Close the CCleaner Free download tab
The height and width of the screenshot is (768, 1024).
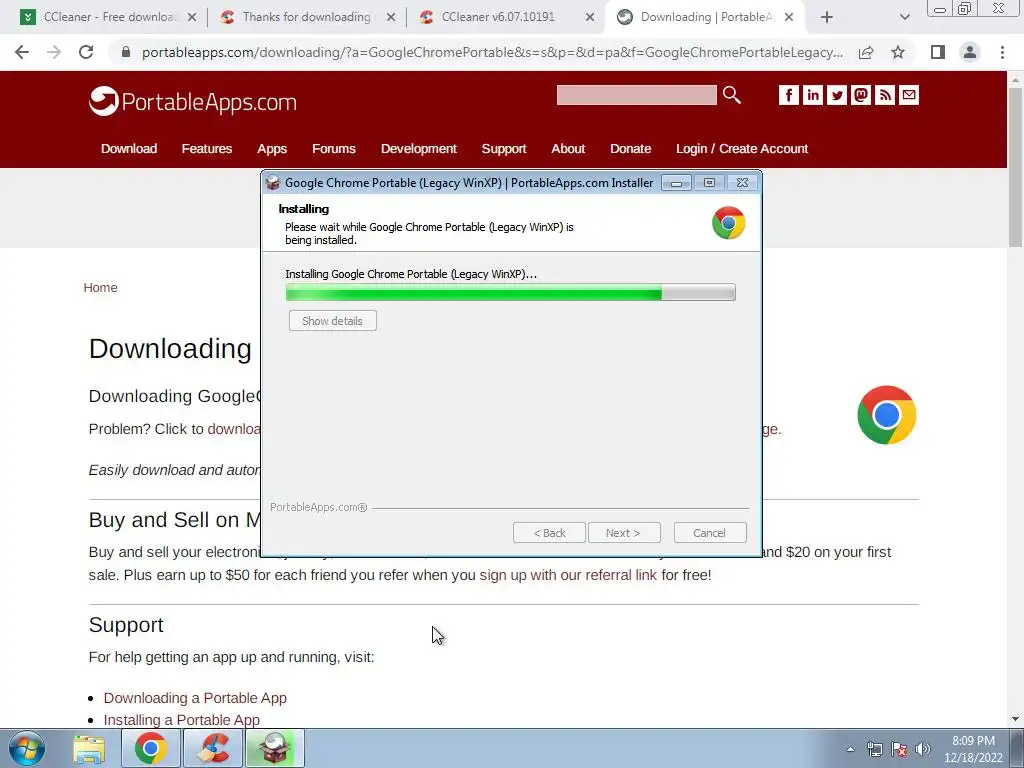[x=192, y=17]
